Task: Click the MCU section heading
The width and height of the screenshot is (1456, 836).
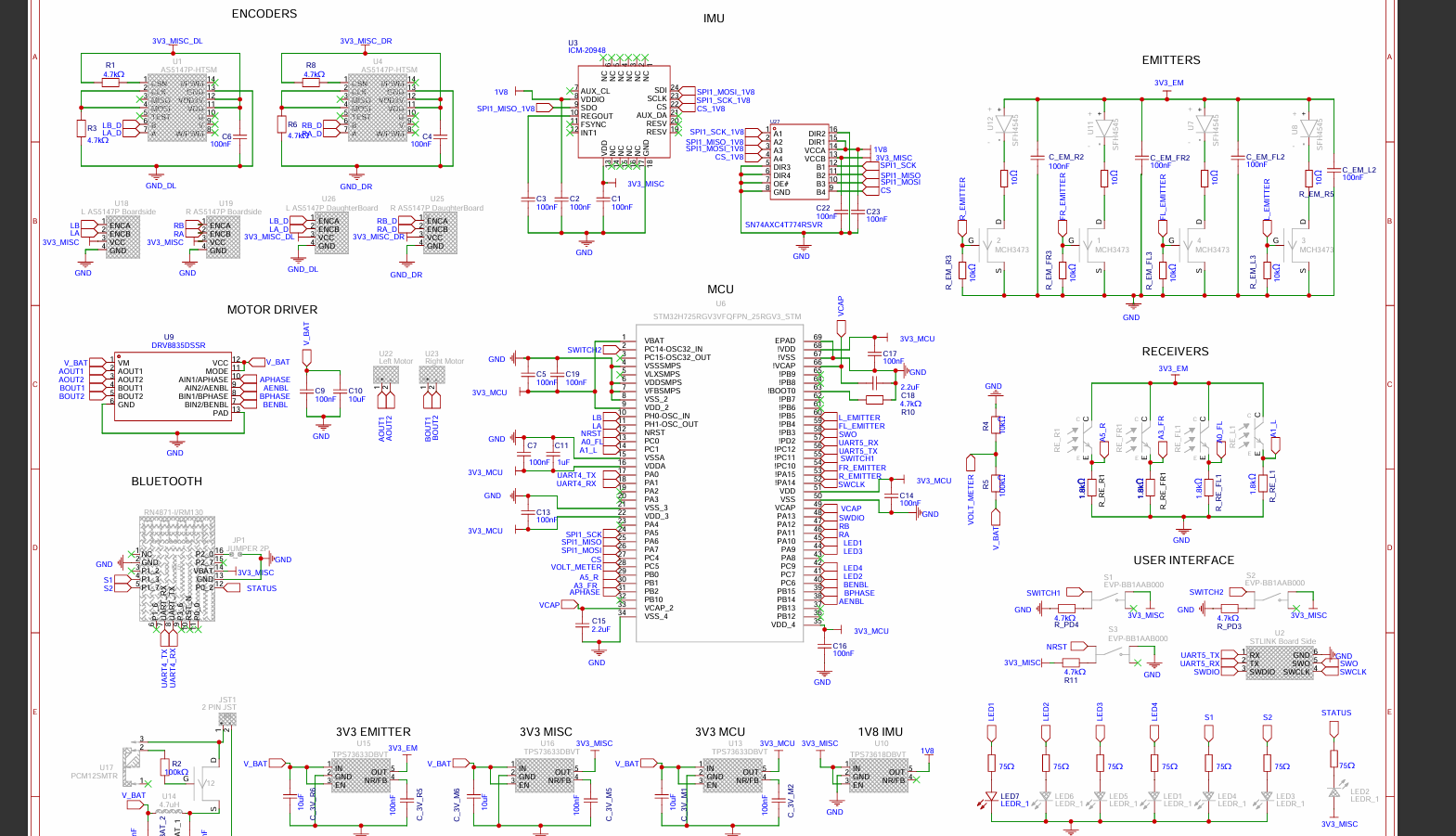Action: pyautogui.click(x=720, y=289)
